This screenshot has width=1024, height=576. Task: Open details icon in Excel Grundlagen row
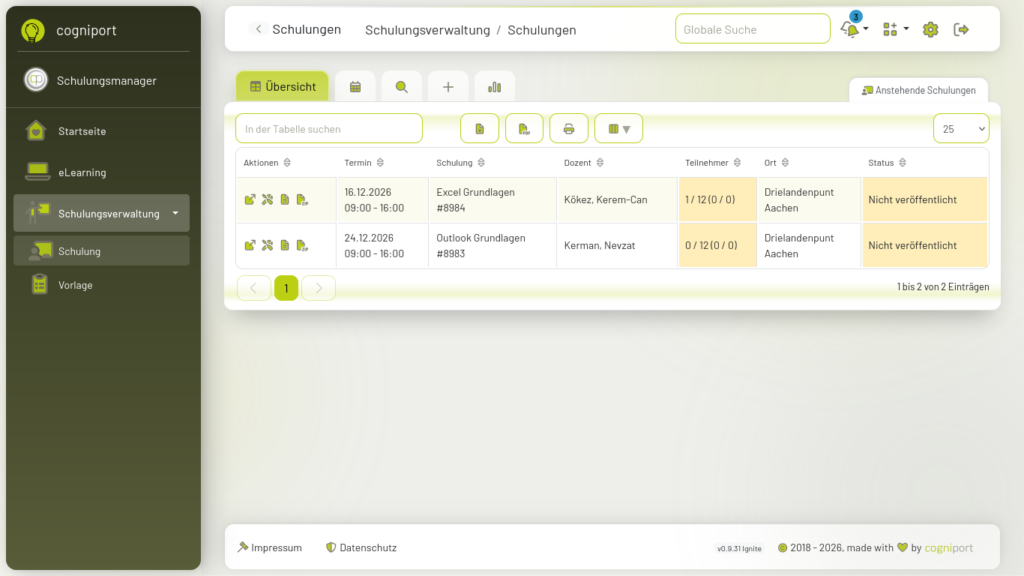point(250,199)
